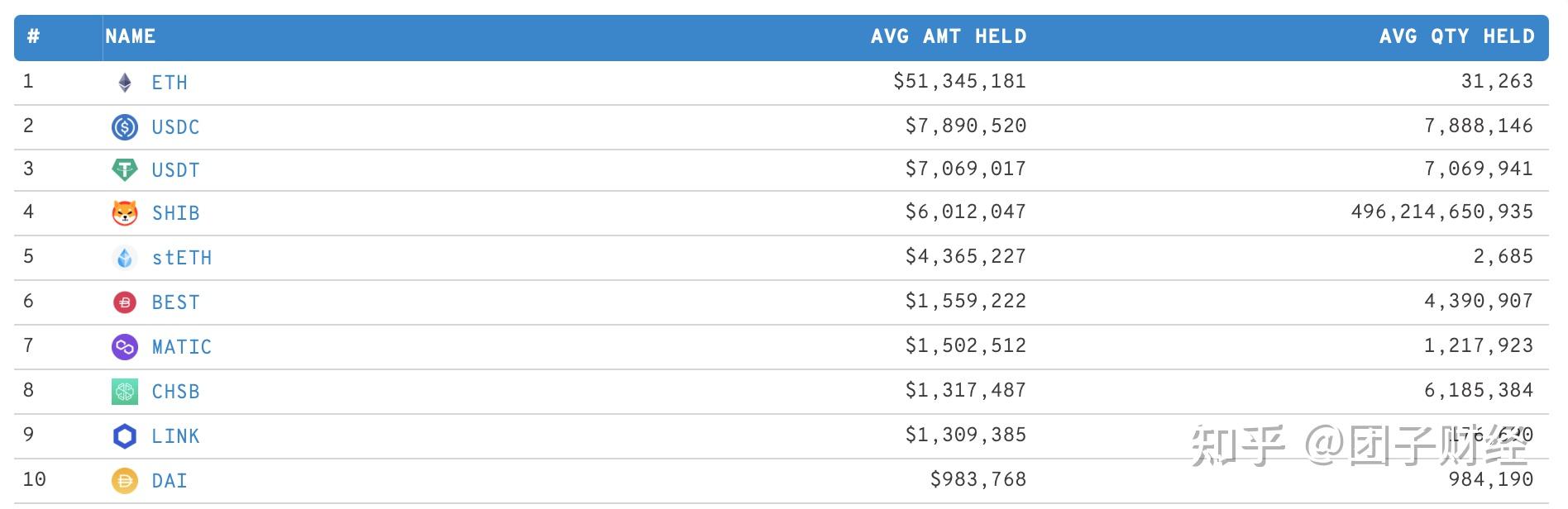The image size is (1568, 509).
Task: Click the purple MATIC icon
Action: [125, 347]
